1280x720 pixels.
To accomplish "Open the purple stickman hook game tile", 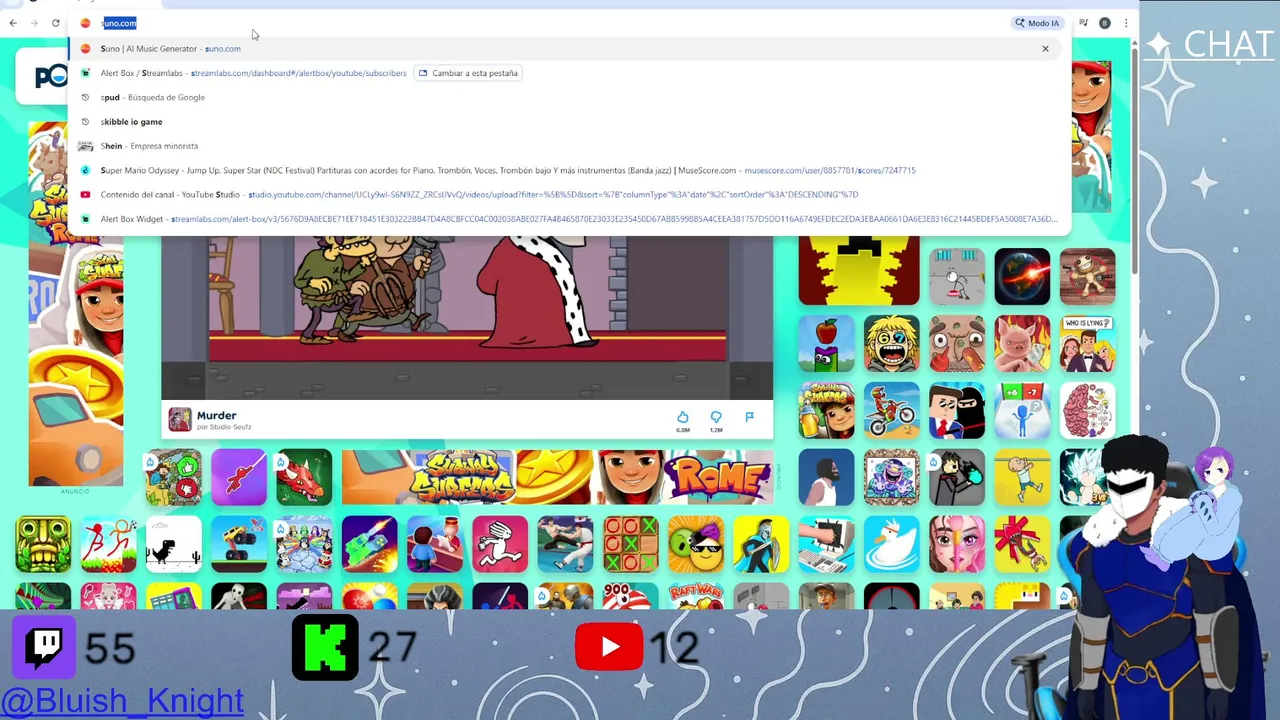I will point(239,477).
